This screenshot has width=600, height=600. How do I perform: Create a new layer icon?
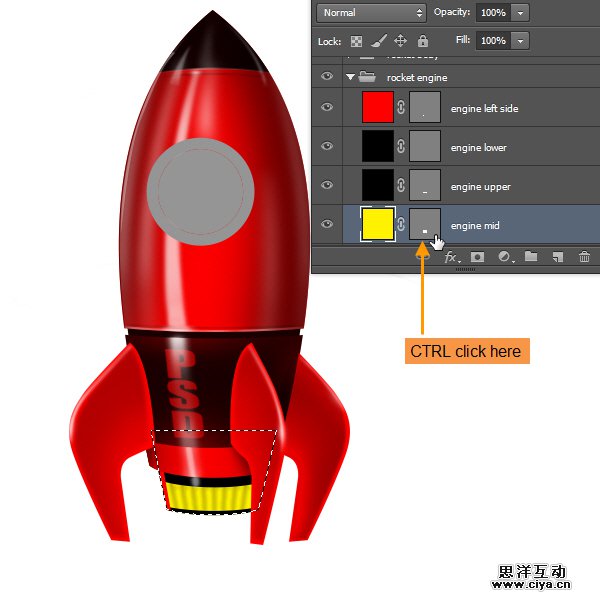coord(558,257)
